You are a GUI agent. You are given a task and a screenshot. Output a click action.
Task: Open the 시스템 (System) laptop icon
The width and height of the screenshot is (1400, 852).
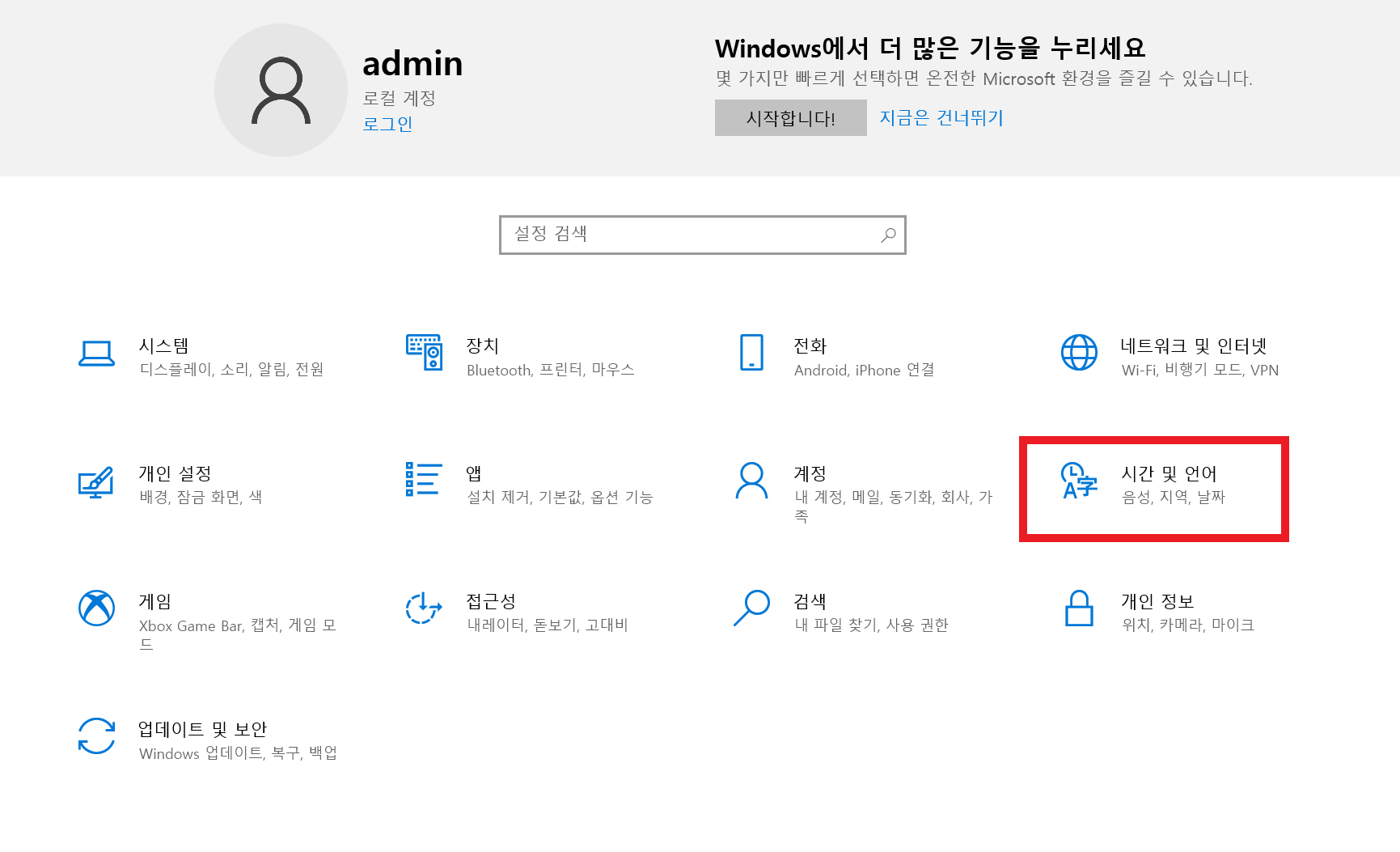point(96,353)
